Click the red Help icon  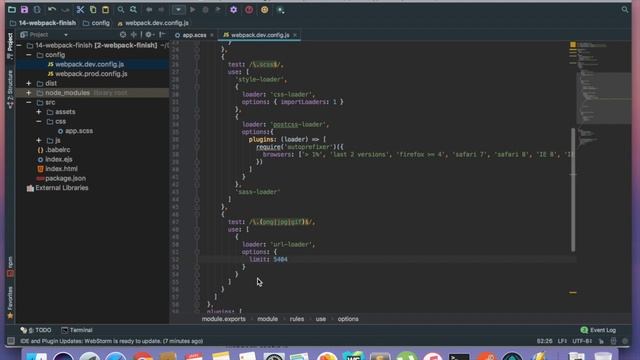(x=249, y=9)
